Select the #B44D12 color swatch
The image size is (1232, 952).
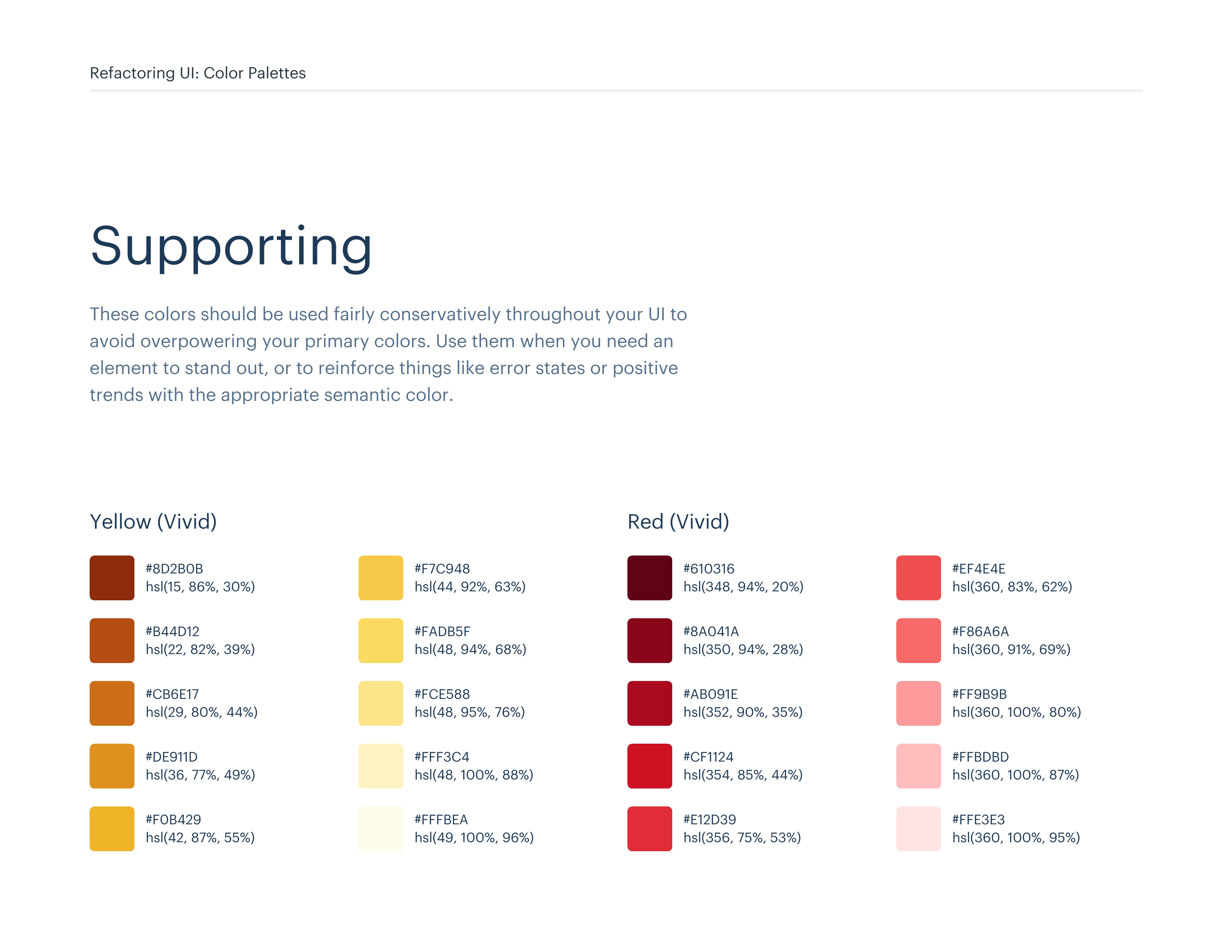click(x=112, y=640)
